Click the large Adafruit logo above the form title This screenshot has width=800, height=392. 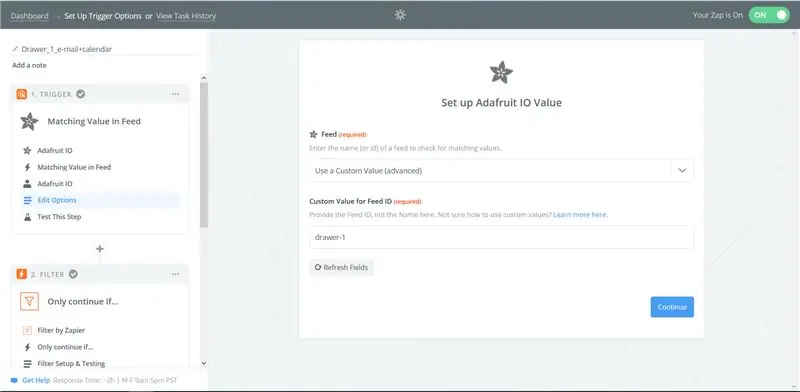click(501, 72)
